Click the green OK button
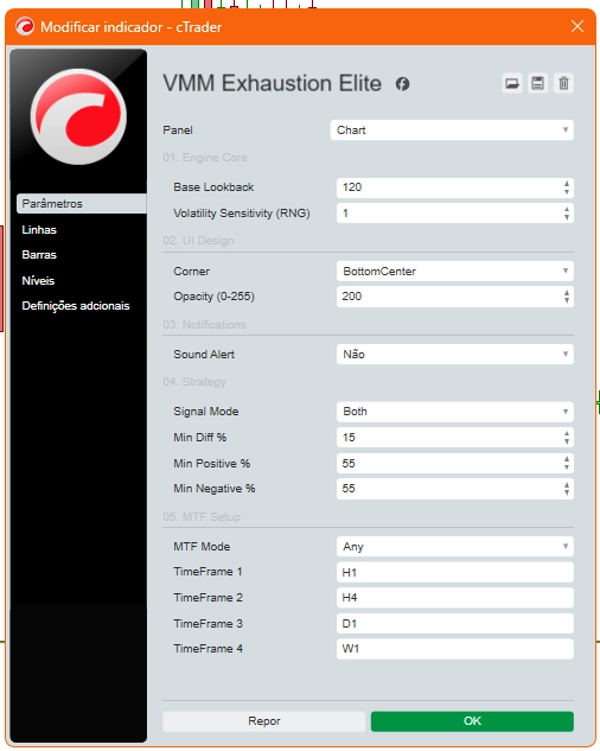Screen dimensions: 600x751 [x=472, y=721]
